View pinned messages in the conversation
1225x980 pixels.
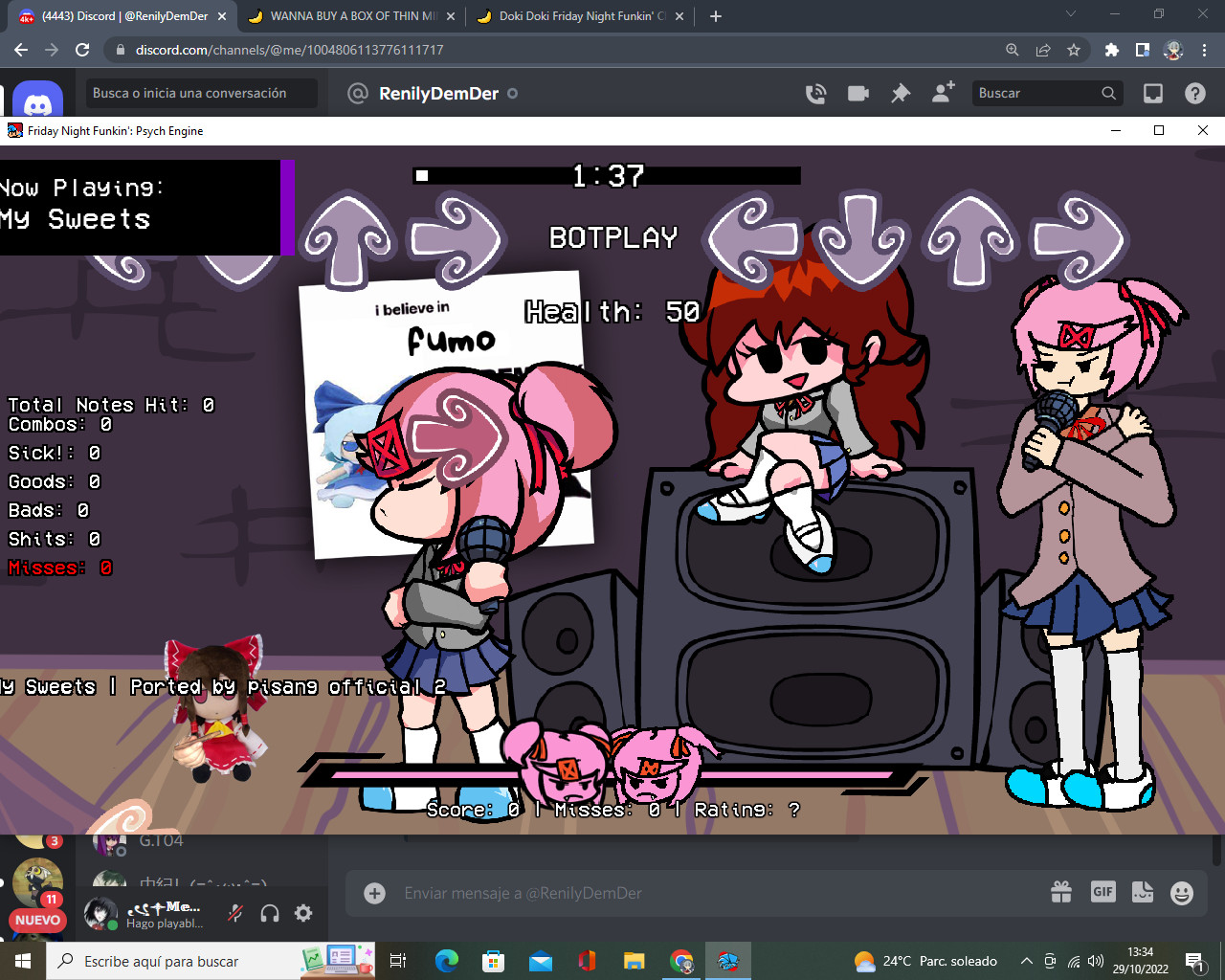click(x=900, y=93)
